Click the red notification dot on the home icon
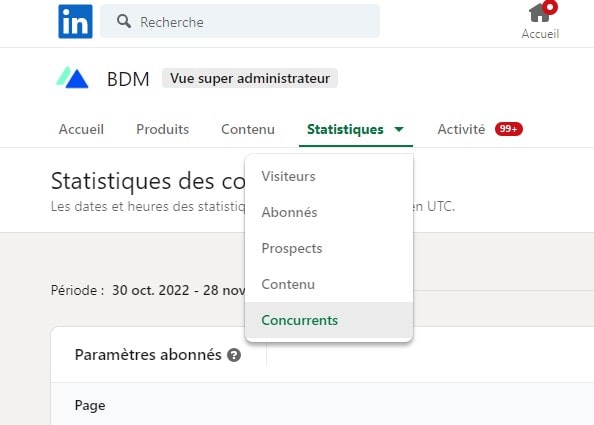Viewport: 594px width, 425px height. pyautogui.click(x=550, y=7)
